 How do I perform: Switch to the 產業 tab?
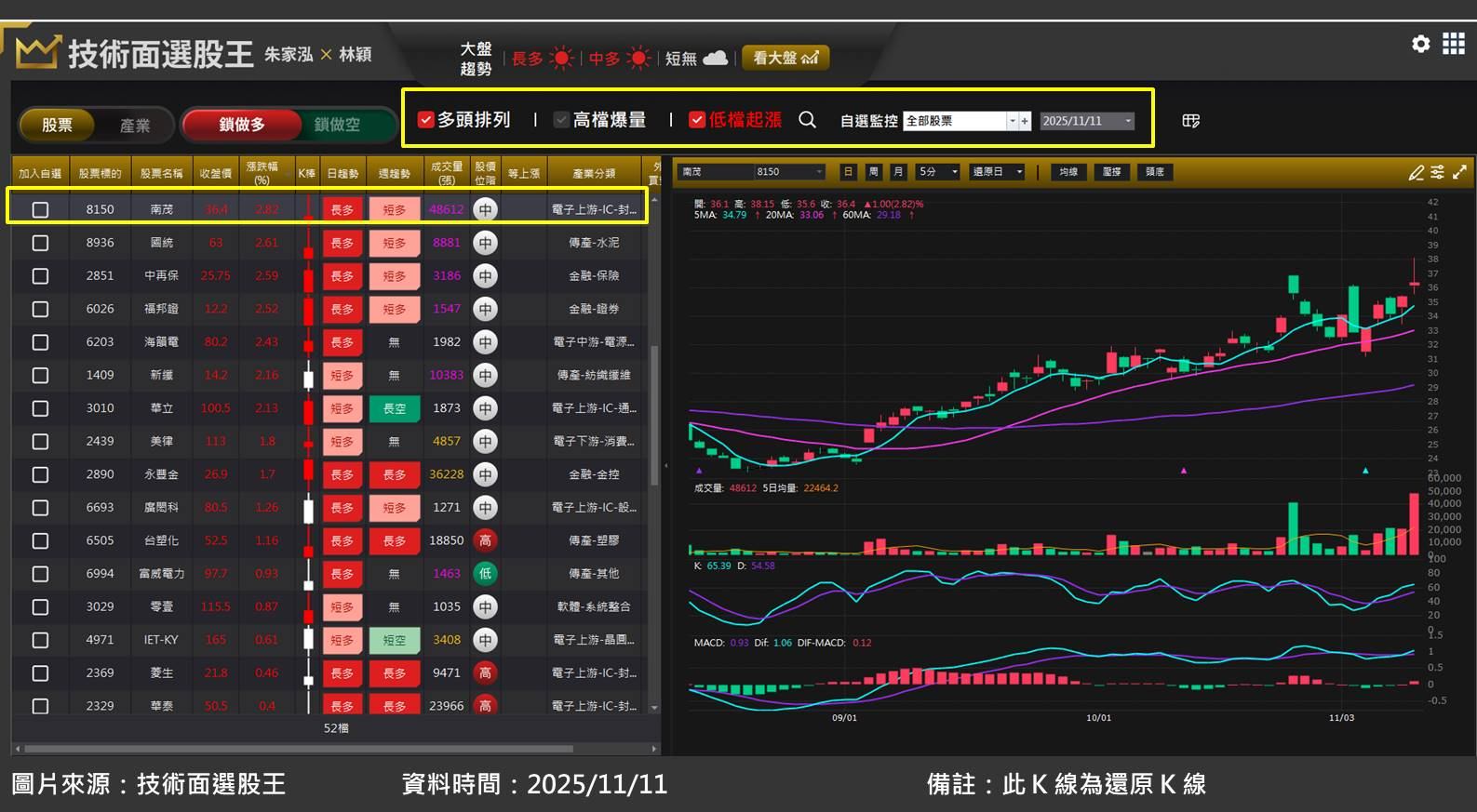[x=135, y=126]
